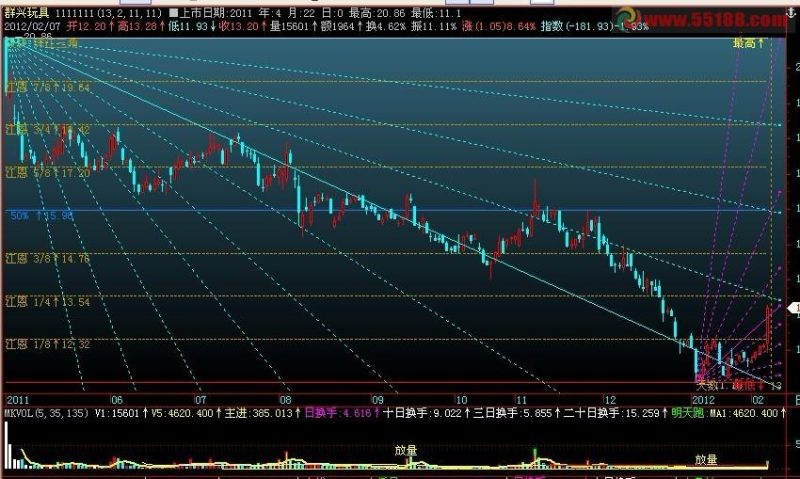800x479 pixels.
Task: Click the 2011 marker on time axis
Action: pyautogui.click(x=17, y=400)
